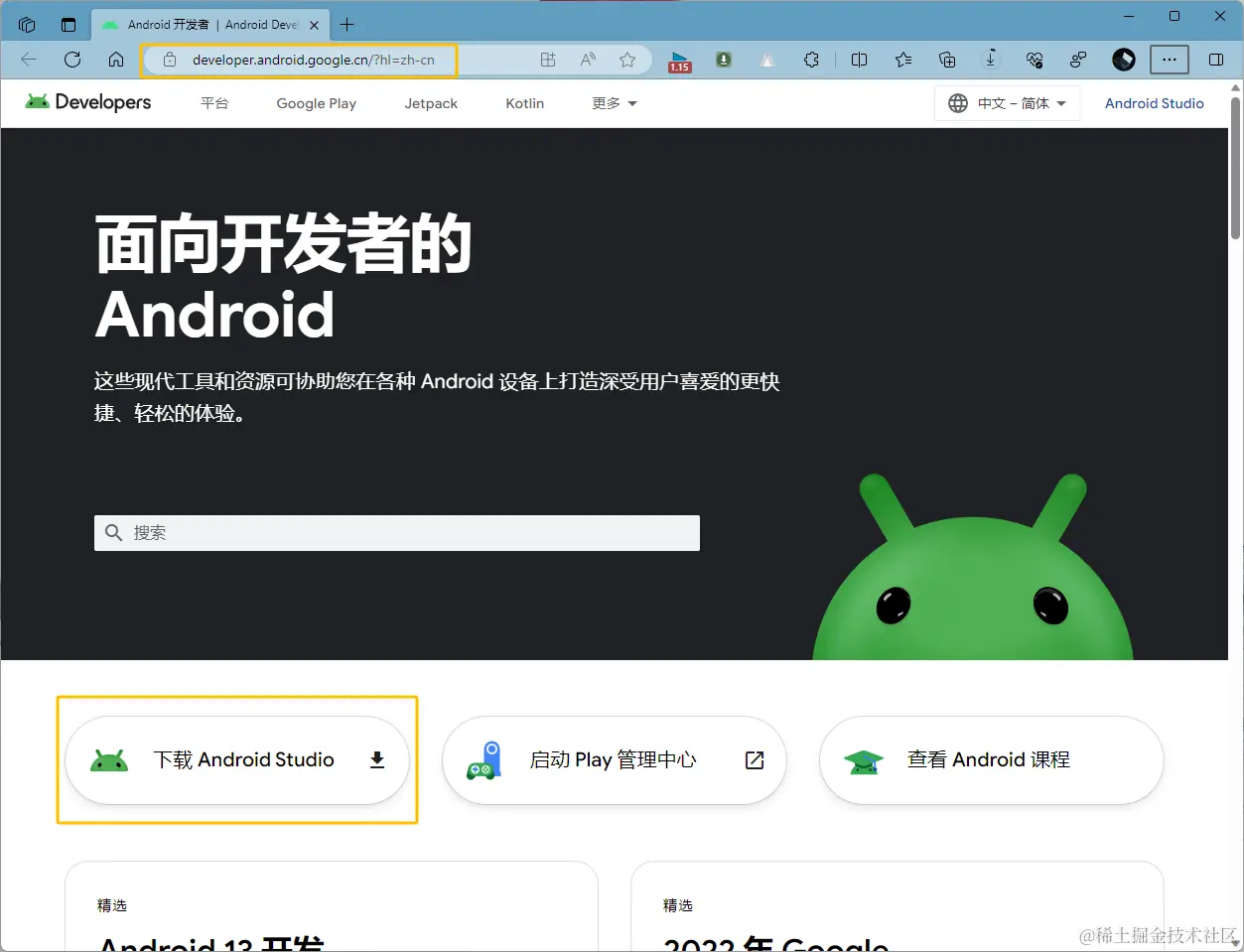
Task: View site information lock icon
Action: (170, 60)
